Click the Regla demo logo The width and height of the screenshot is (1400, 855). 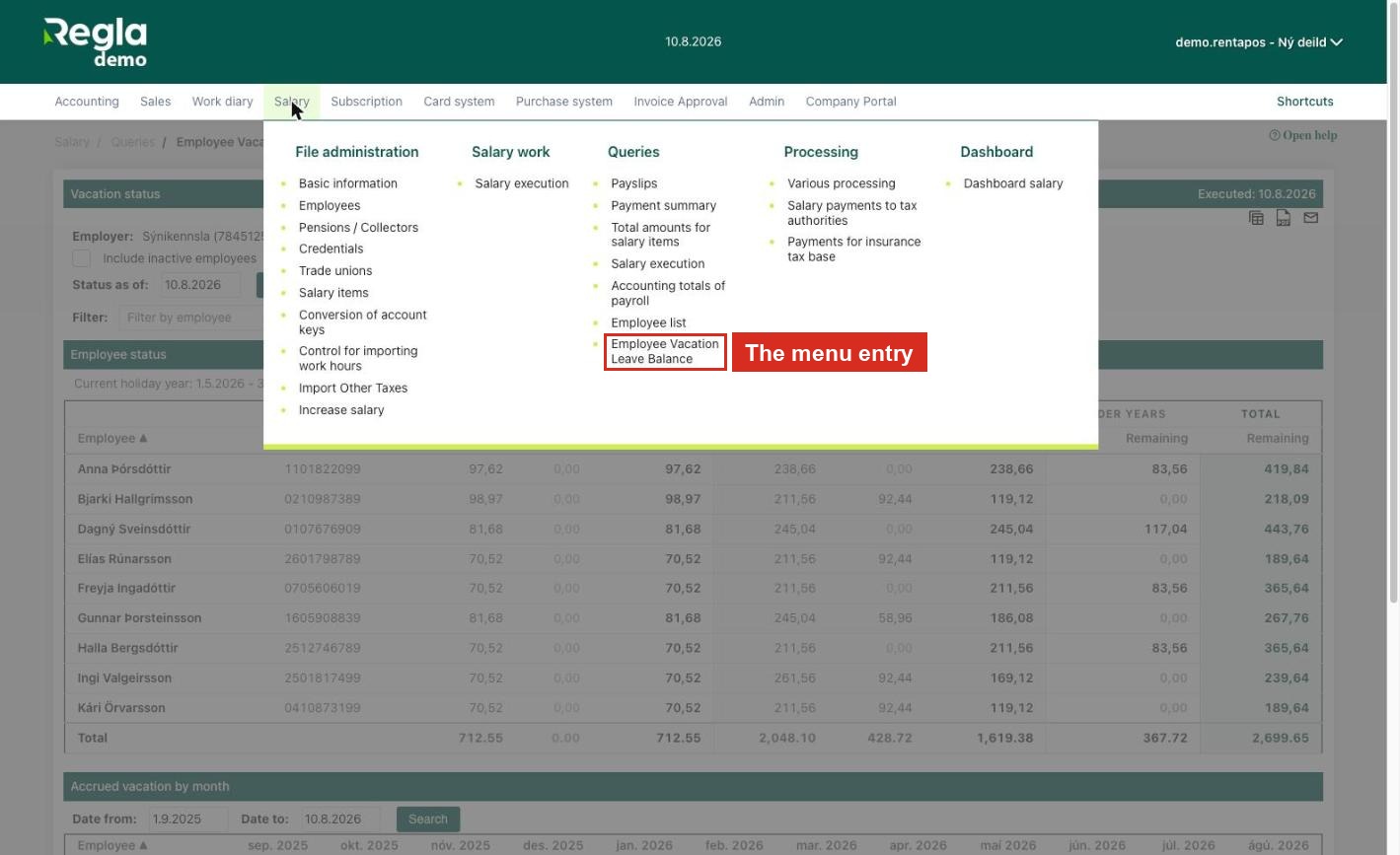point(96,42)
